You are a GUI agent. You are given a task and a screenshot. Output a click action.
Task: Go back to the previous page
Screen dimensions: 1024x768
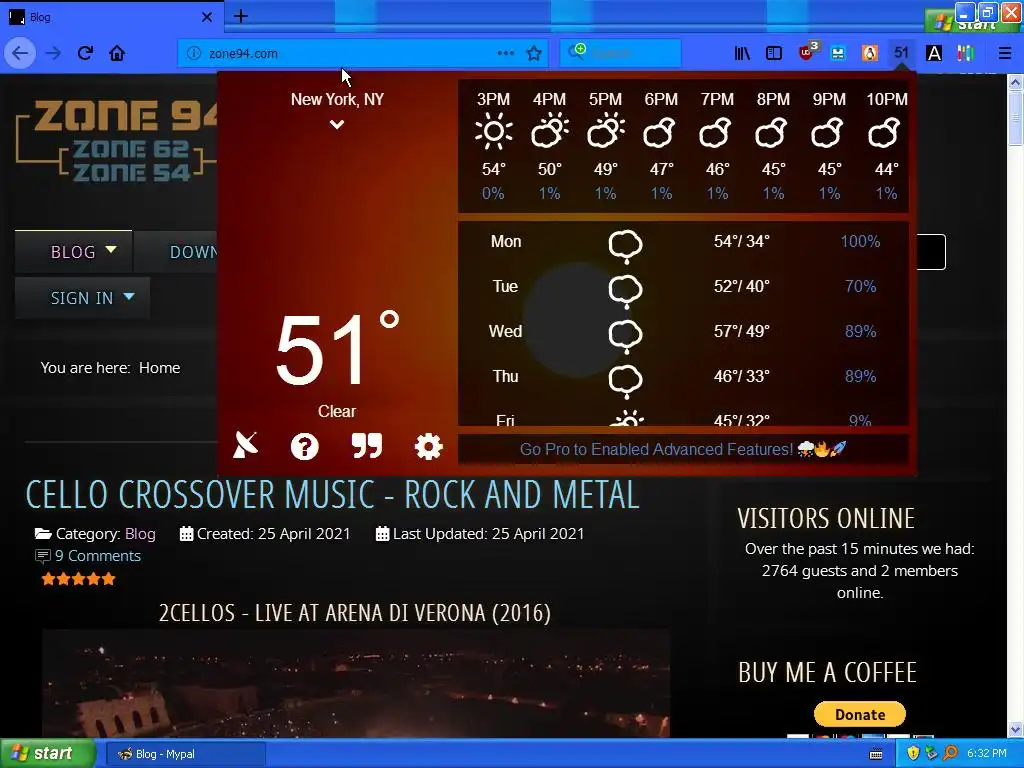click(20, 54)
